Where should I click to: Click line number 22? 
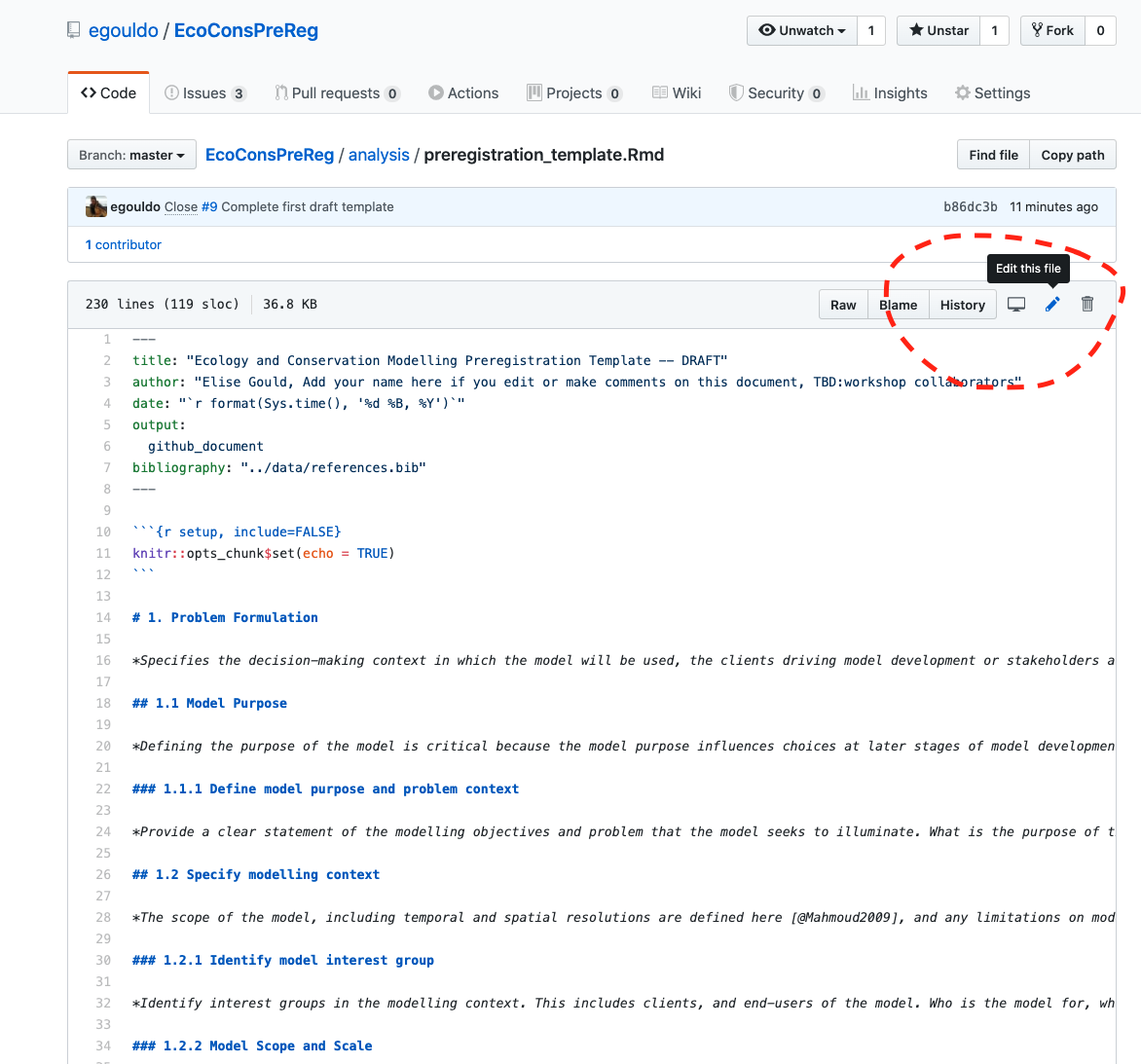point(103,789)
